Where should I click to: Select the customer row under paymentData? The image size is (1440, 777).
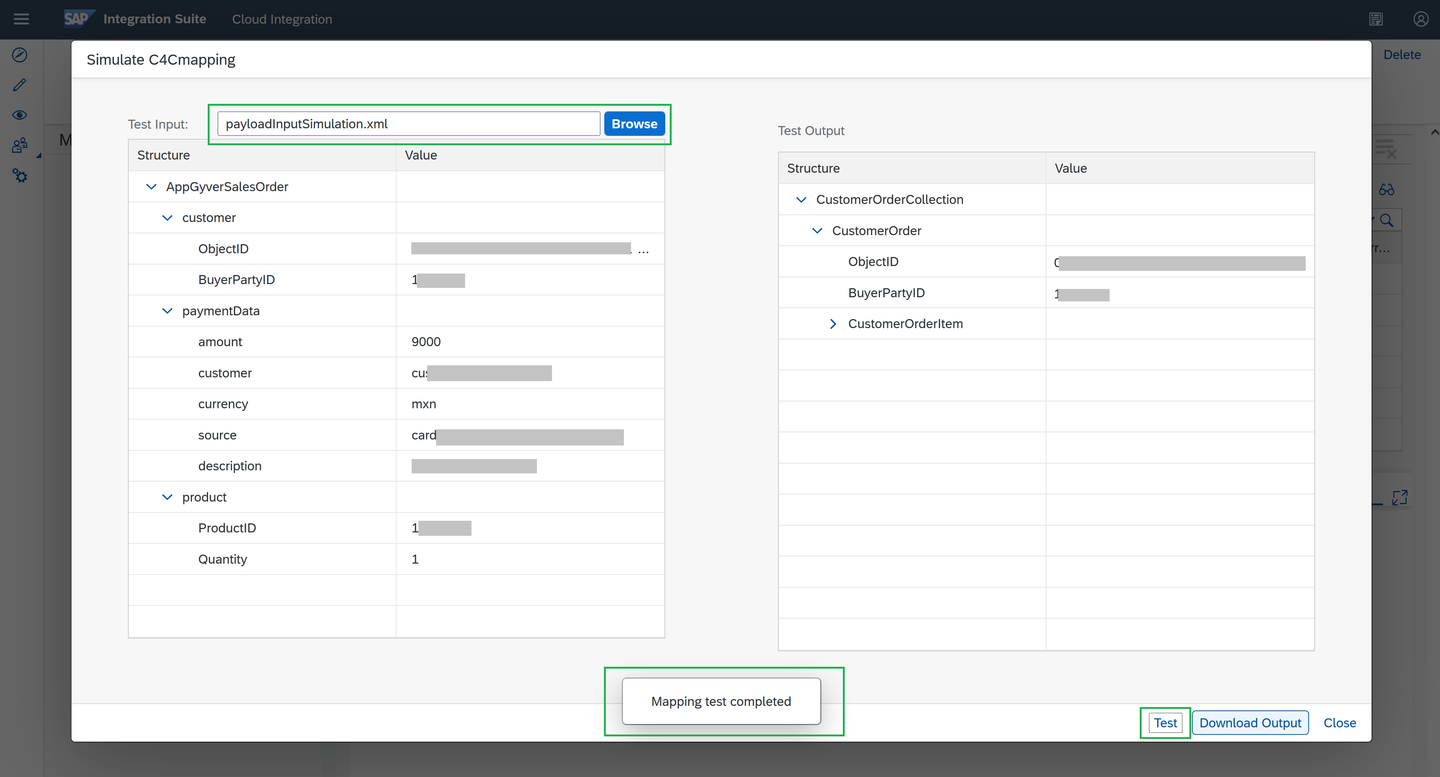(x=396, y=373)
